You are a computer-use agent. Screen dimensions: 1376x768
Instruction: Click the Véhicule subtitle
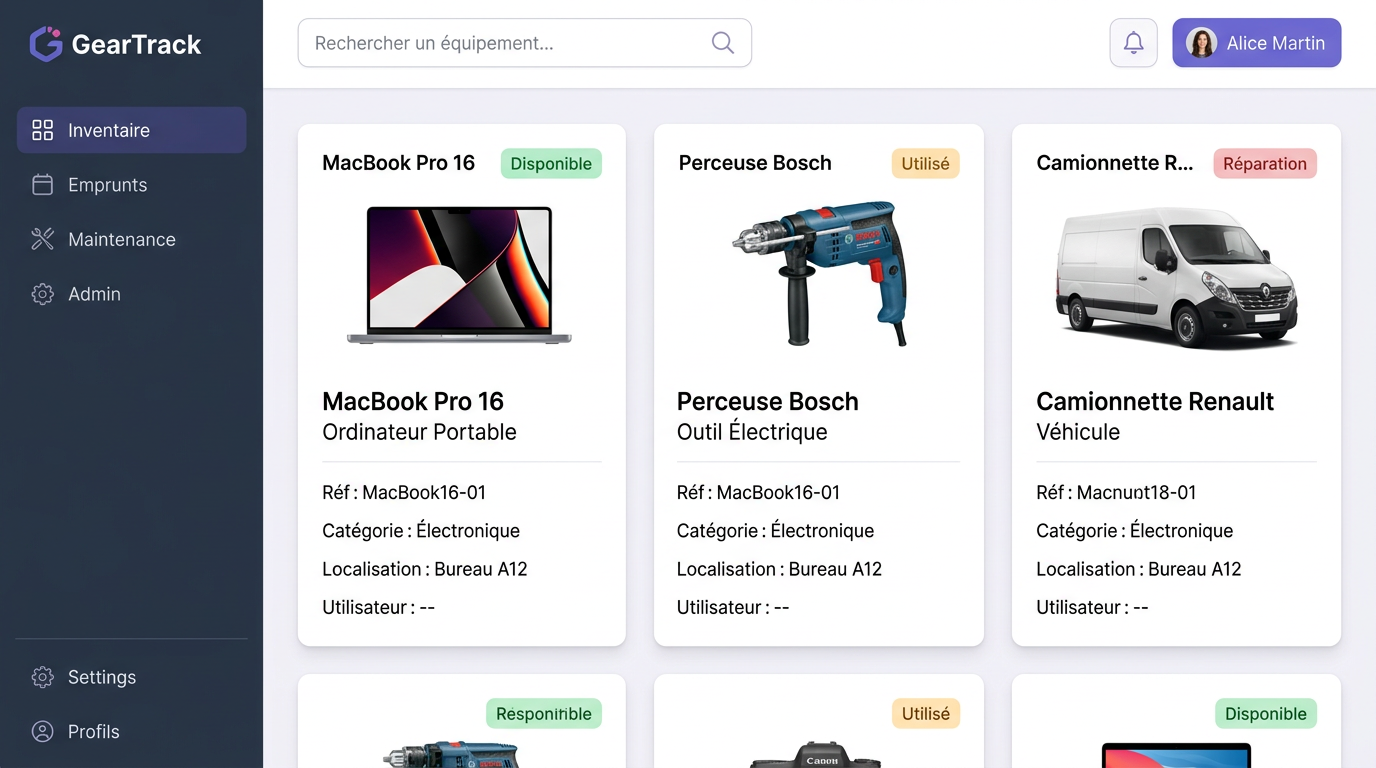tap(1078, 432)
